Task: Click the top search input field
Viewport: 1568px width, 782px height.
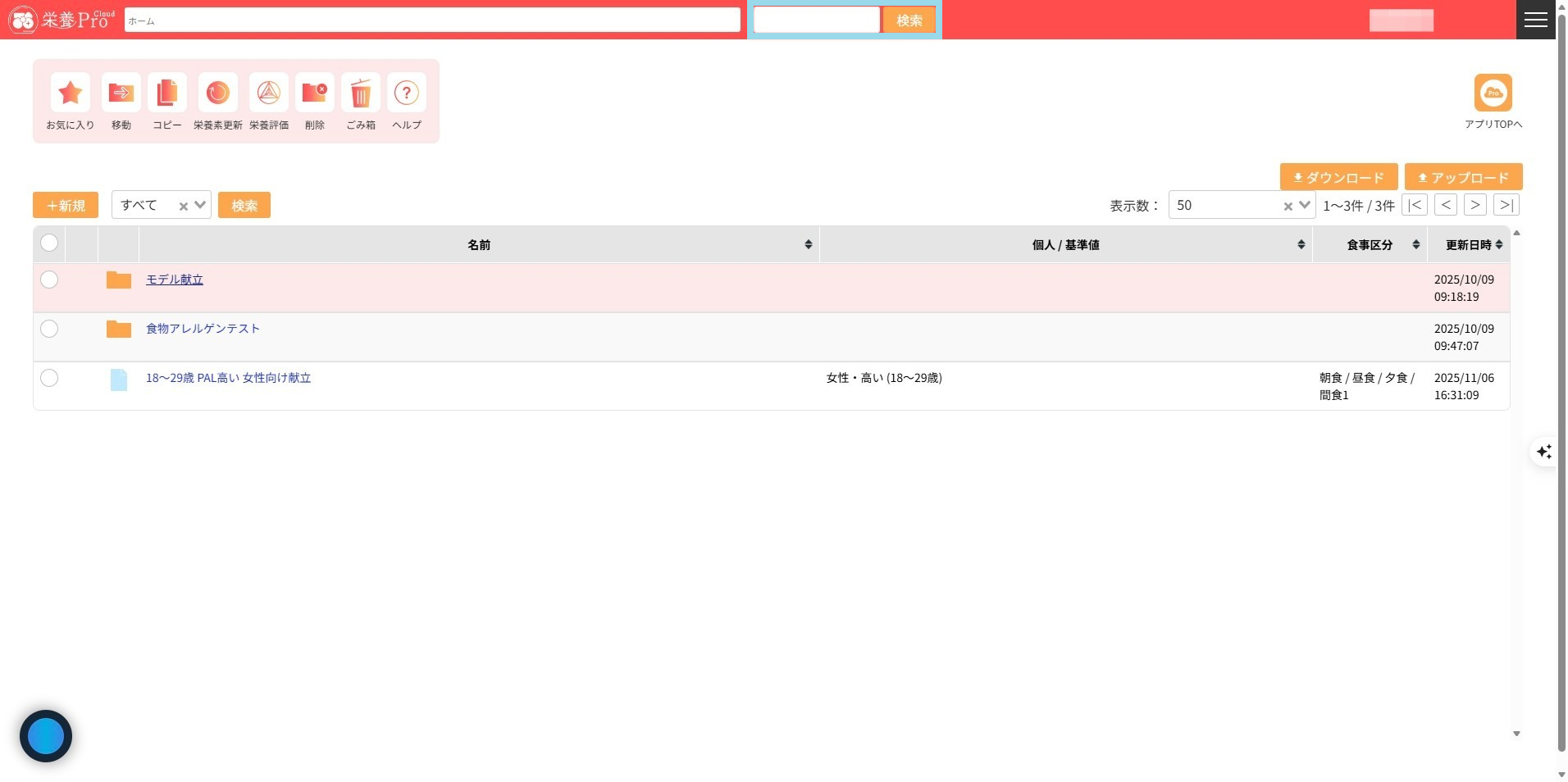Action: [816, 20]
